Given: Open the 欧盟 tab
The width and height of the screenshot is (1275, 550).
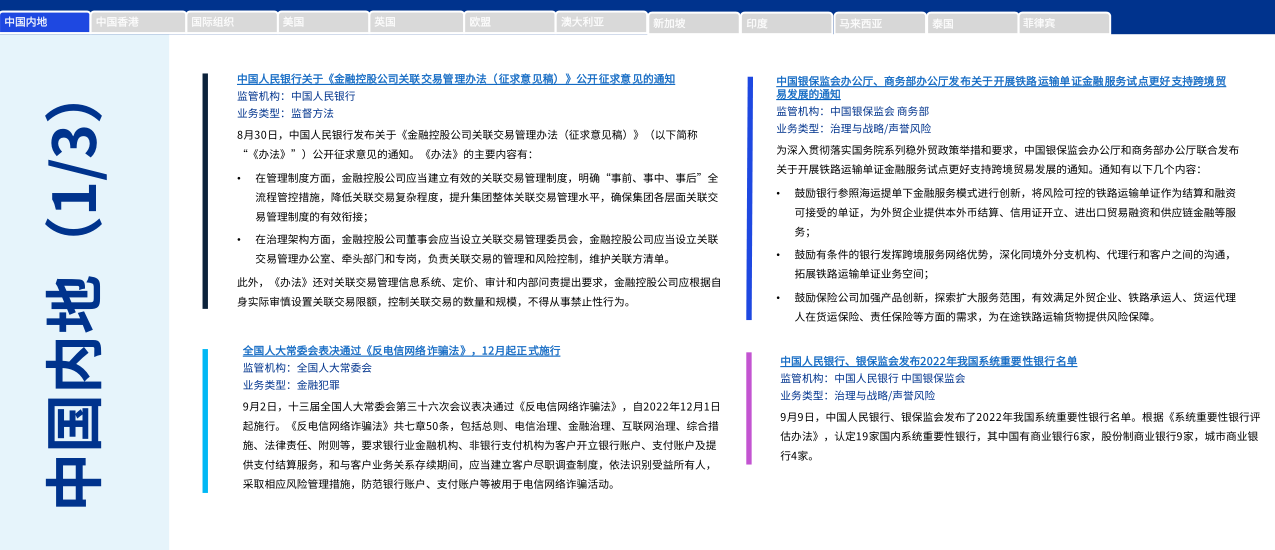Looking at the screenshot, I should (508, 22).
